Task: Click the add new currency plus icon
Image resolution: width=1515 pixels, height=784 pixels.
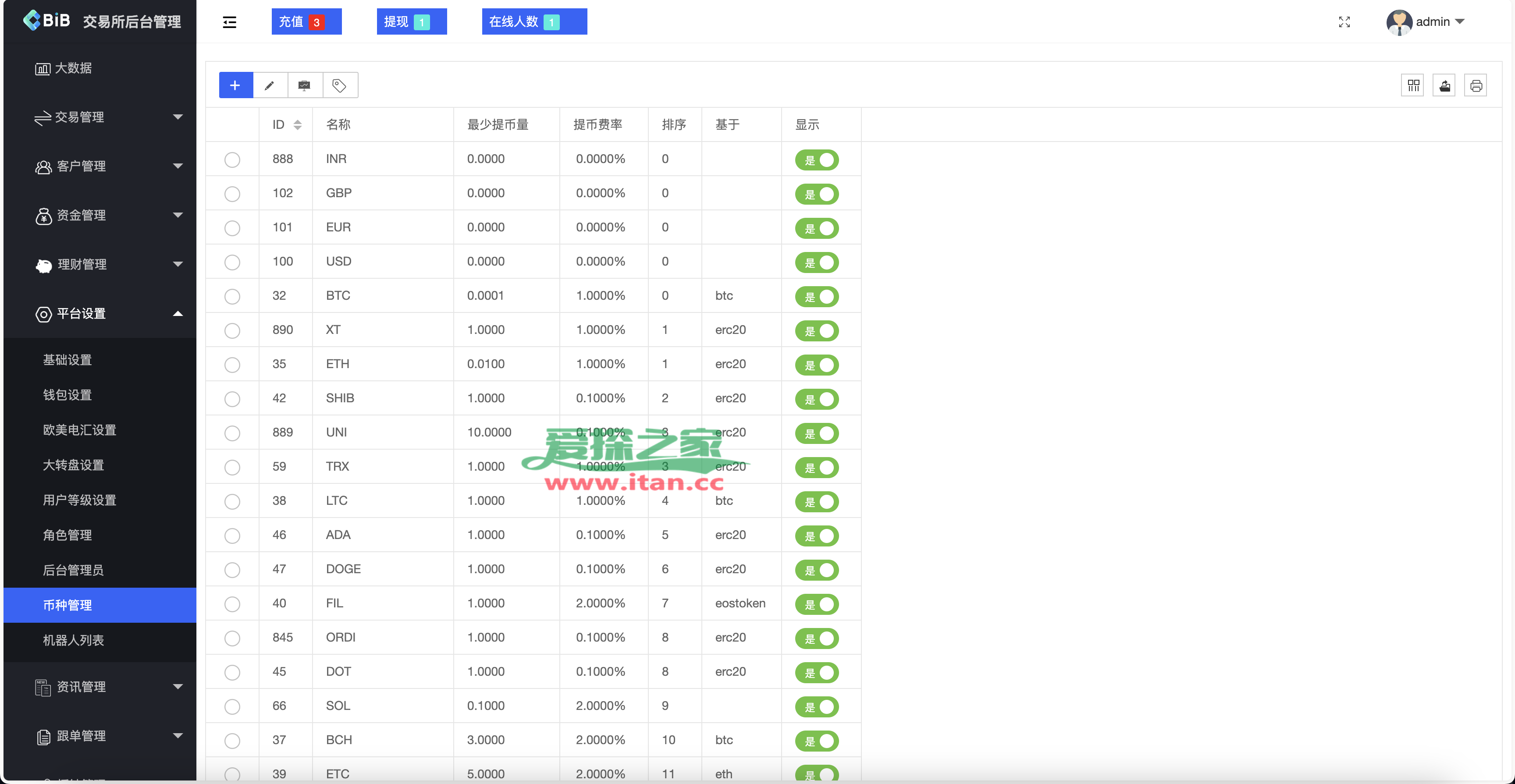Action: pyautogui.click(x=235, y=85)
